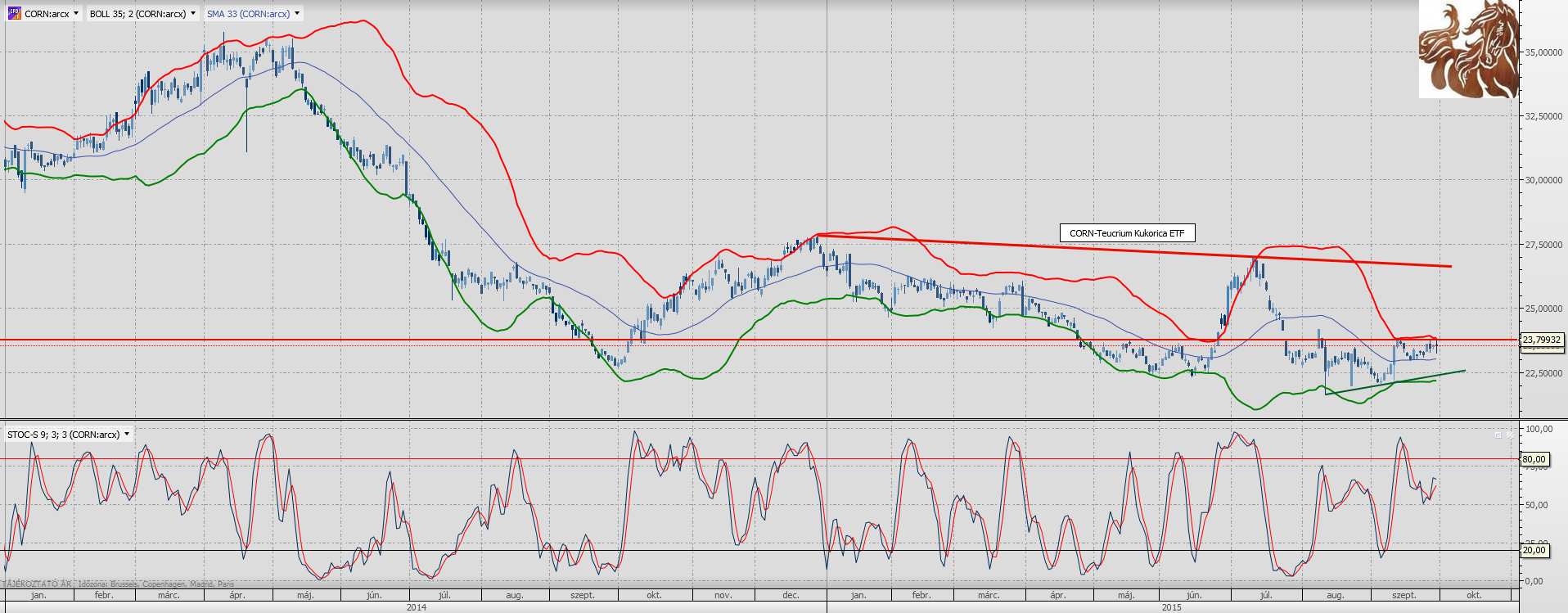
Task: Expand the BOLL 35; 2 indicator menu
Action: click(x=193, y=14)
